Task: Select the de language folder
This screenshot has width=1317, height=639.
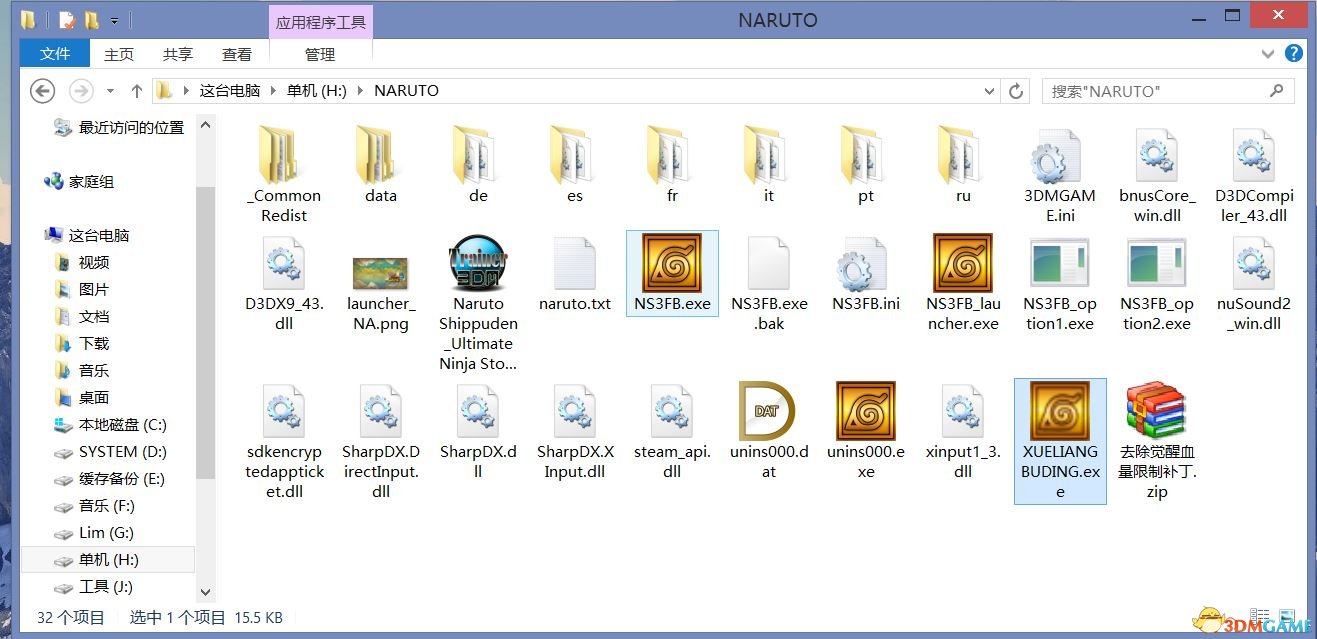Action: point(478,165)
